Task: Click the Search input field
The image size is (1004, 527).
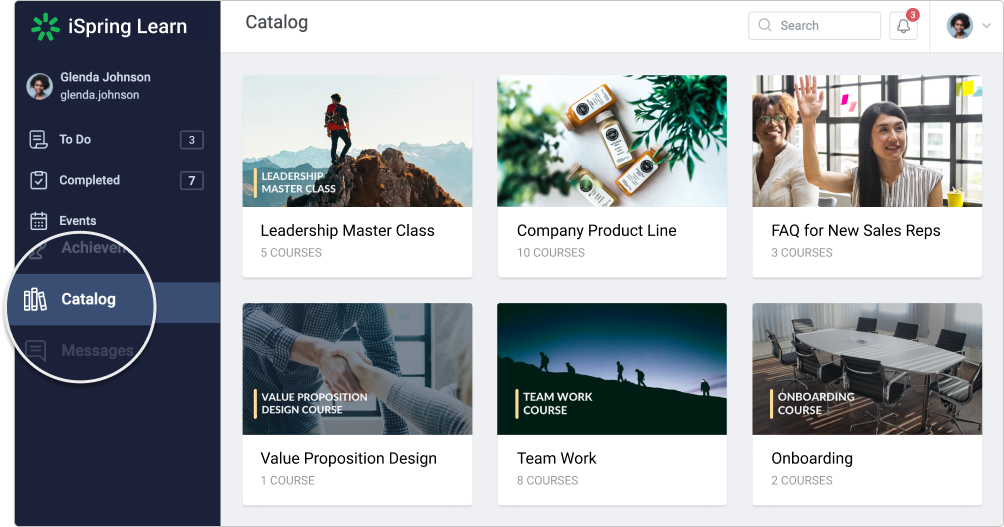Action: tap(825, 26)
